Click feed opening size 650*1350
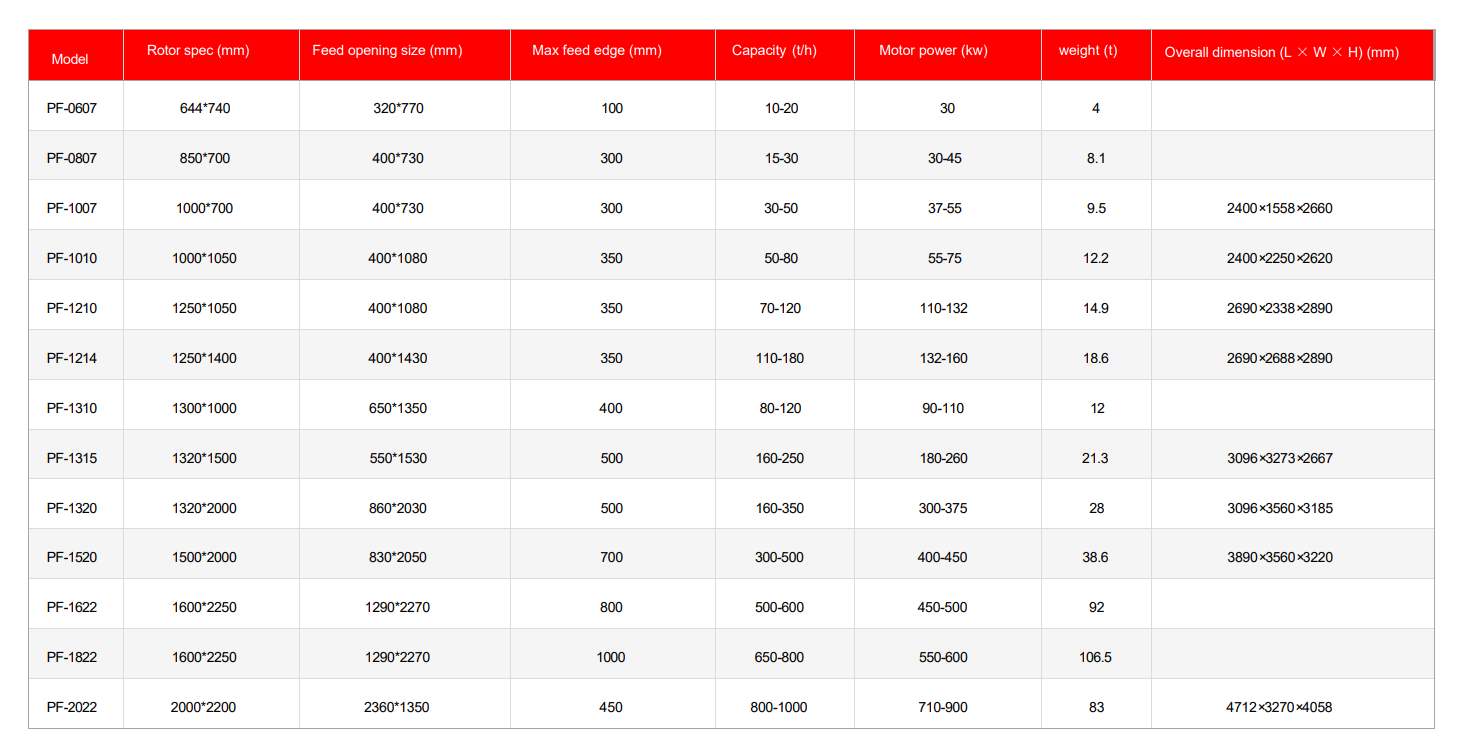The width and height of the screenshot is (1480, 749). [398, 408]
